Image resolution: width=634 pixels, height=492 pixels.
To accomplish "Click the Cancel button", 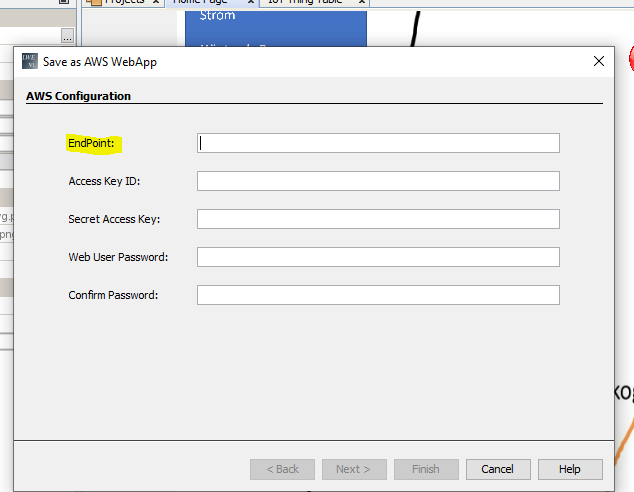I will point(498,469).
